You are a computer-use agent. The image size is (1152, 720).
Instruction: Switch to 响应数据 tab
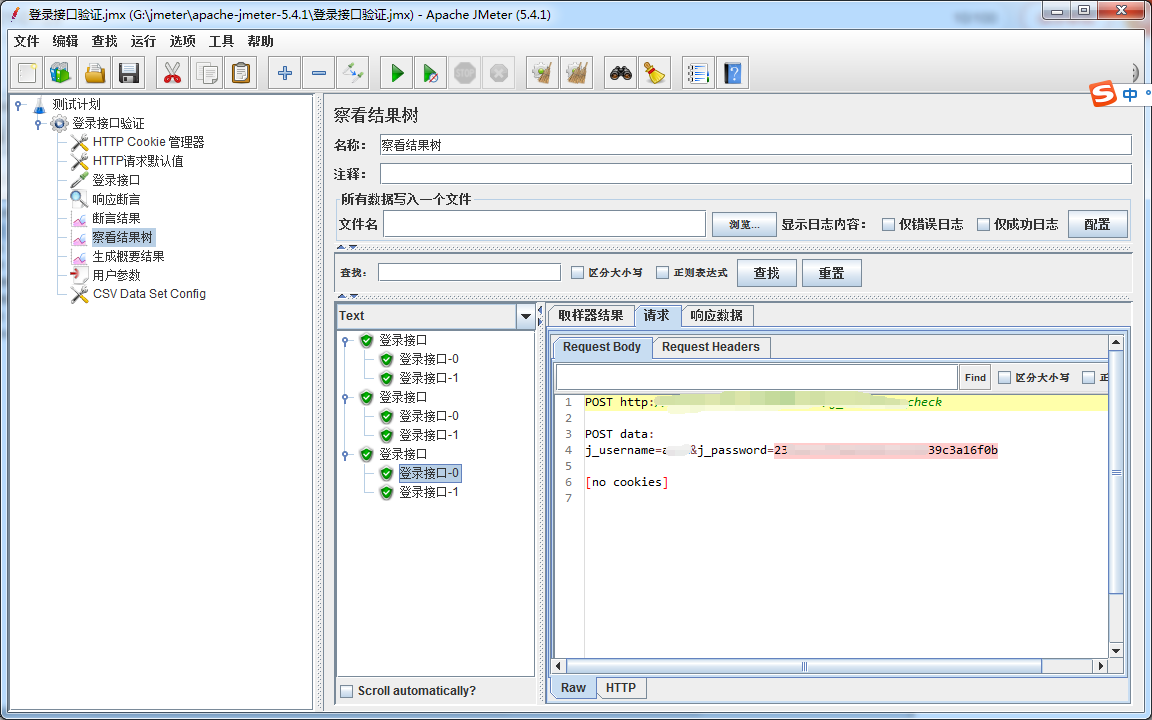click(716, 316)
